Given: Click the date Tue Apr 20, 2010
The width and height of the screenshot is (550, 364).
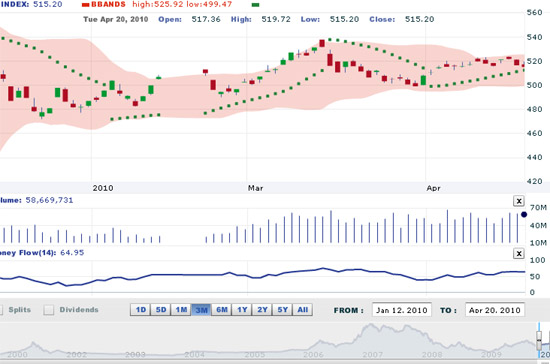Looking at the screenshot, I should 116,19.
